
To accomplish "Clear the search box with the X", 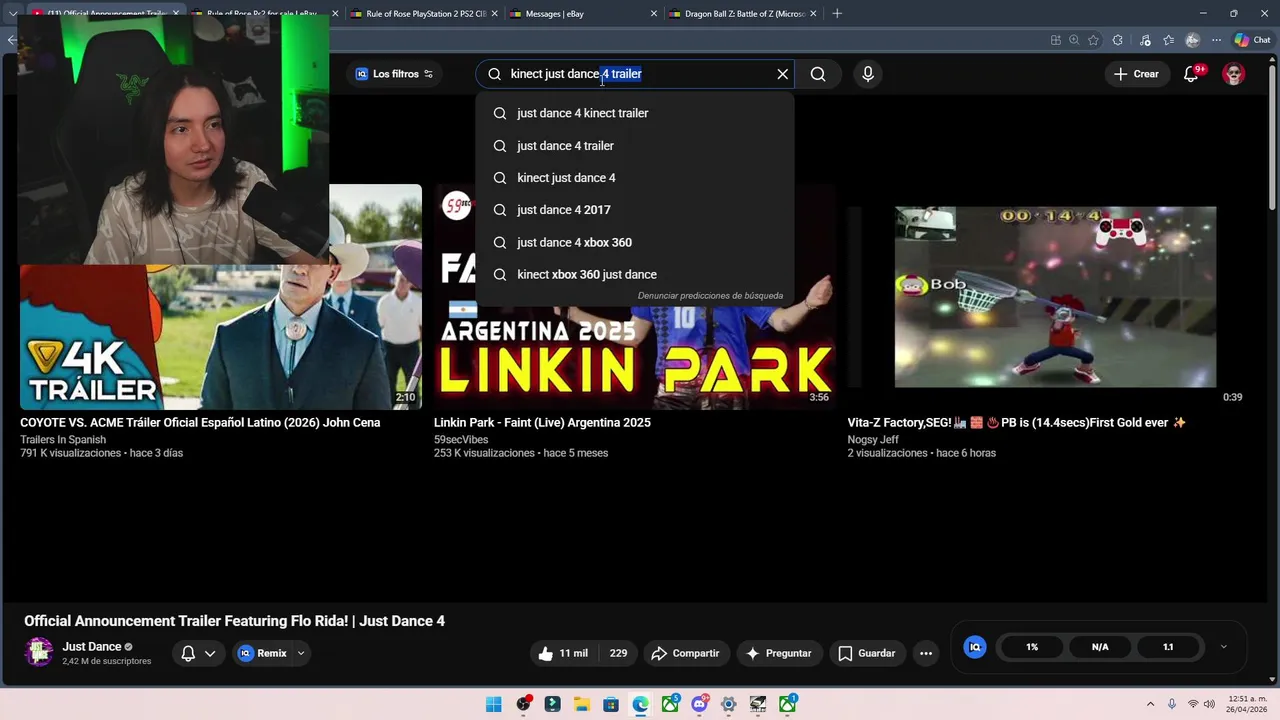I will click(783, 74).
